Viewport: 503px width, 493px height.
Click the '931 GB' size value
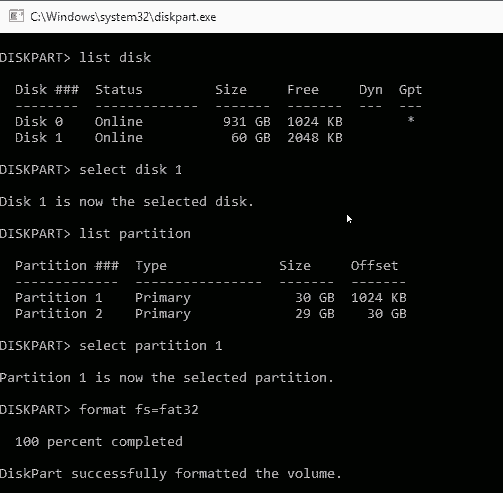pyautogui.click(x=247, y=122)
